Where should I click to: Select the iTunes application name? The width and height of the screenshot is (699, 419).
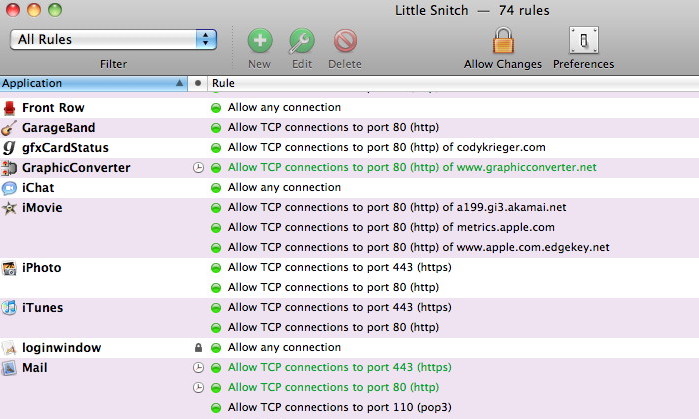point(42,308)
